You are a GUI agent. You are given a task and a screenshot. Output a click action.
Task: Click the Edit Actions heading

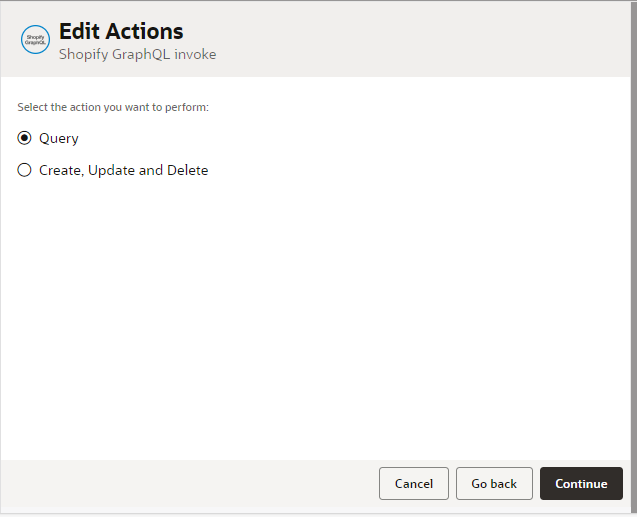pyautogui.click(x=121, y=31)
